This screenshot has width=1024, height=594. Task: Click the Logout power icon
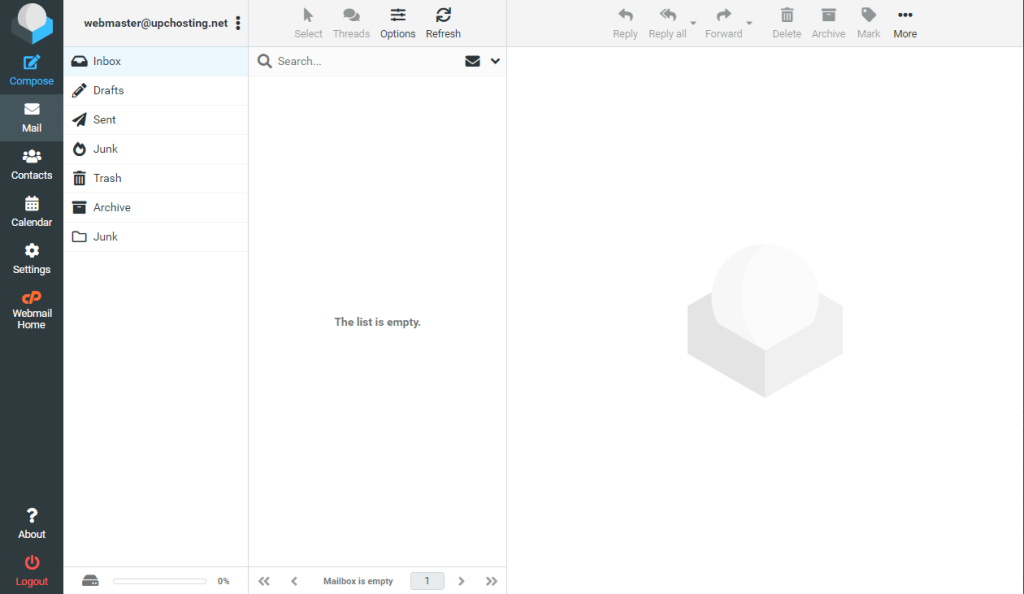click(31, 564)
